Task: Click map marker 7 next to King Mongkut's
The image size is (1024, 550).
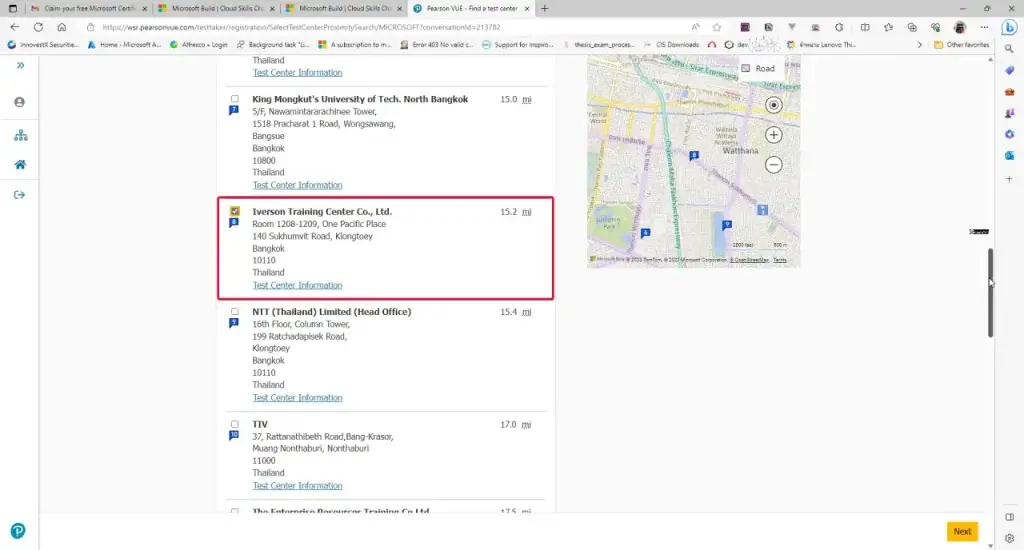Action: [234, 110]
